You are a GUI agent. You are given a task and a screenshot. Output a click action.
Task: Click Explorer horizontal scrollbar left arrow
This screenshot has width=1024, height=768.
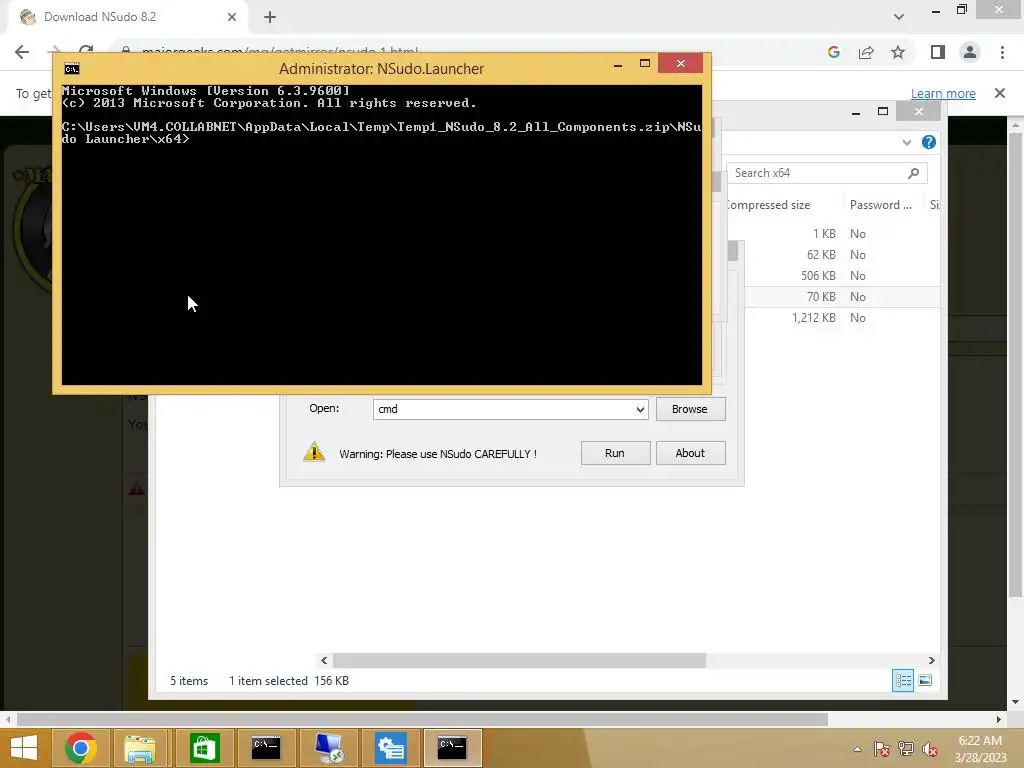point(324,660)
